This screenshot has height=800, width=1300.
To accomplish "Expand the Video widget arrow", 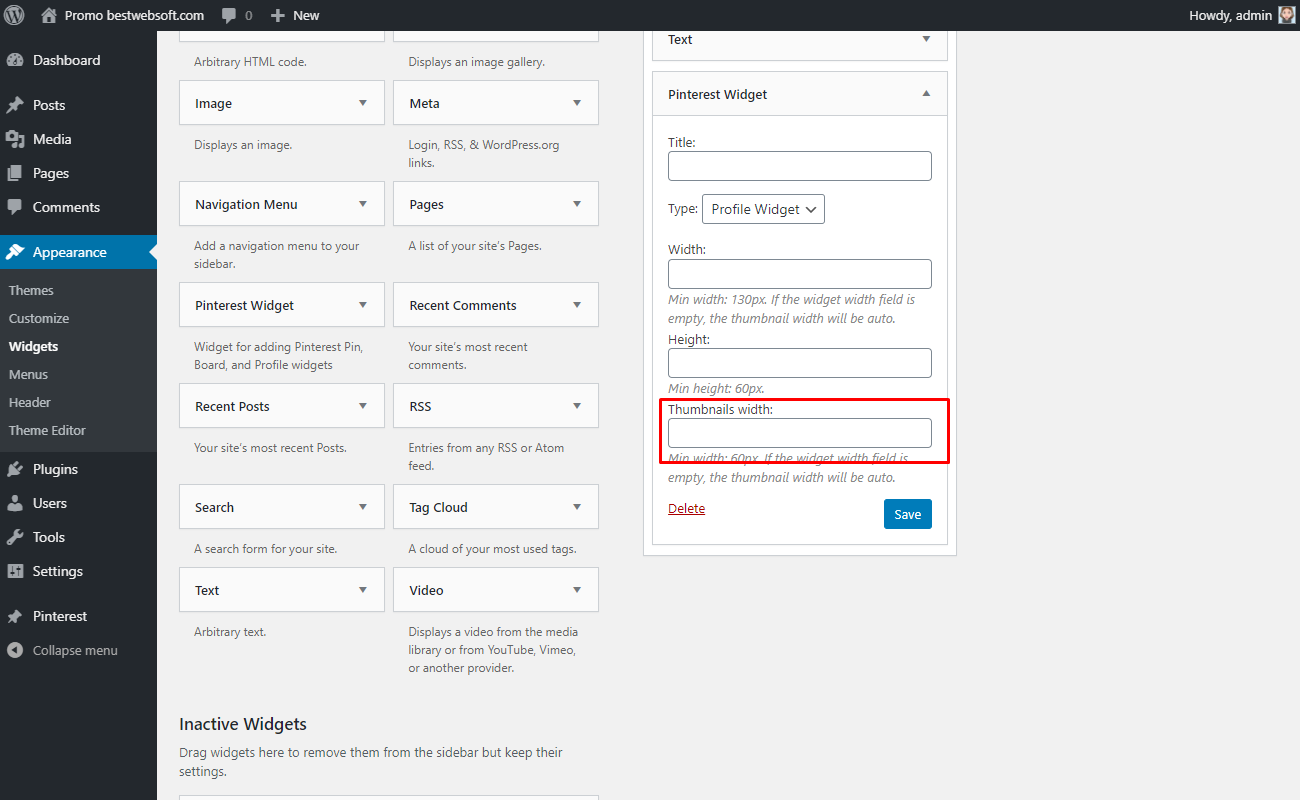I will coord(577,590).
